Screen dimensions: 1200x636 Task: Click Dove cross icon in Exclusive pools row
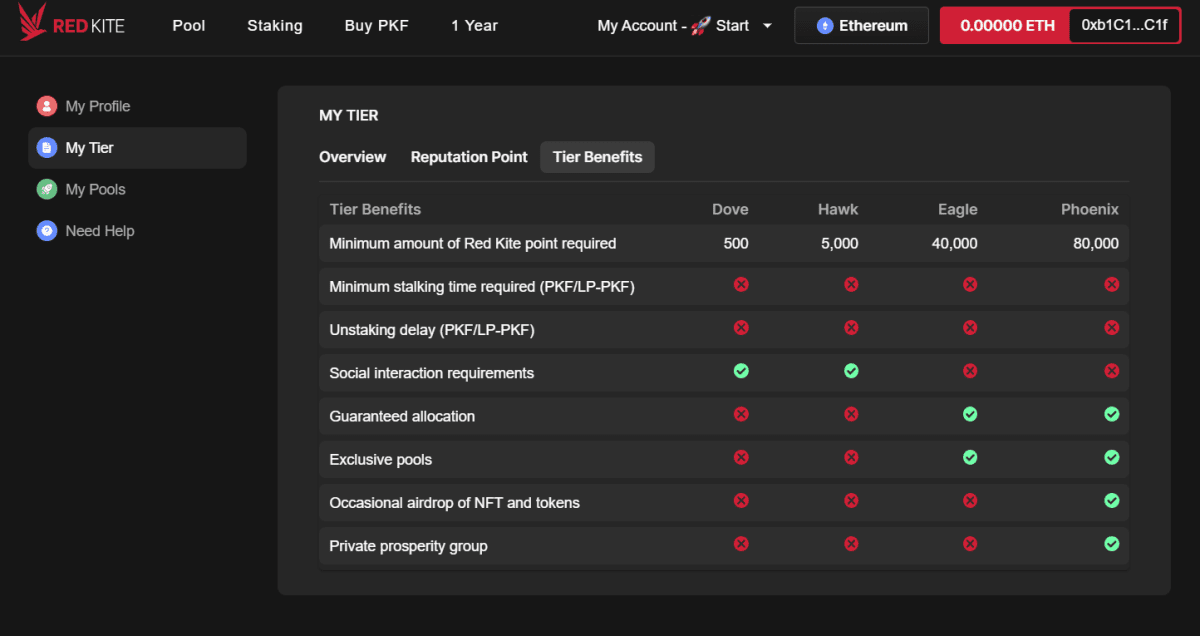tap(741, 458)
